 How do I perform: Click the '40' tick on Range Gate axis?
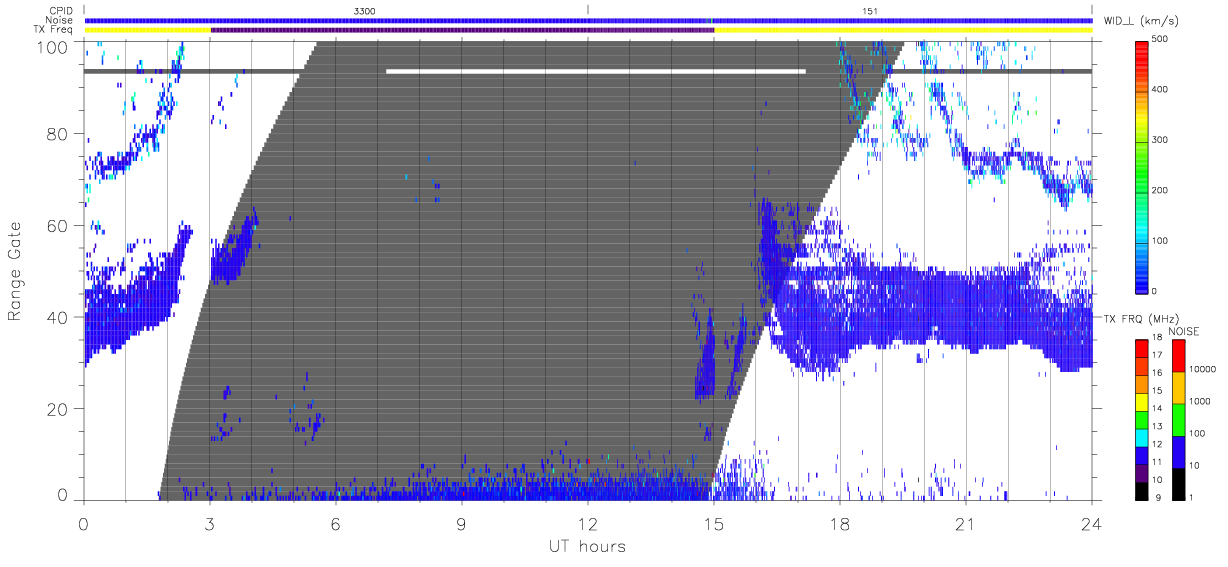point(57,317)
